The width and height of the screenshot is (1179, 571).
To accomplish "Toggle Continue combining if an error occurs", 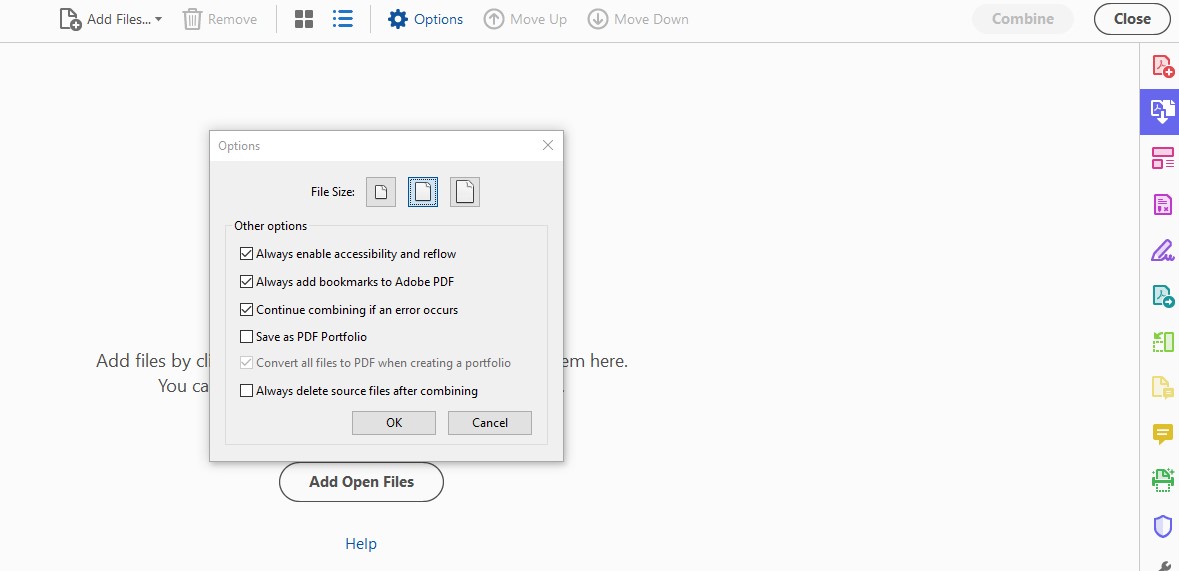I will pos(246,309).
